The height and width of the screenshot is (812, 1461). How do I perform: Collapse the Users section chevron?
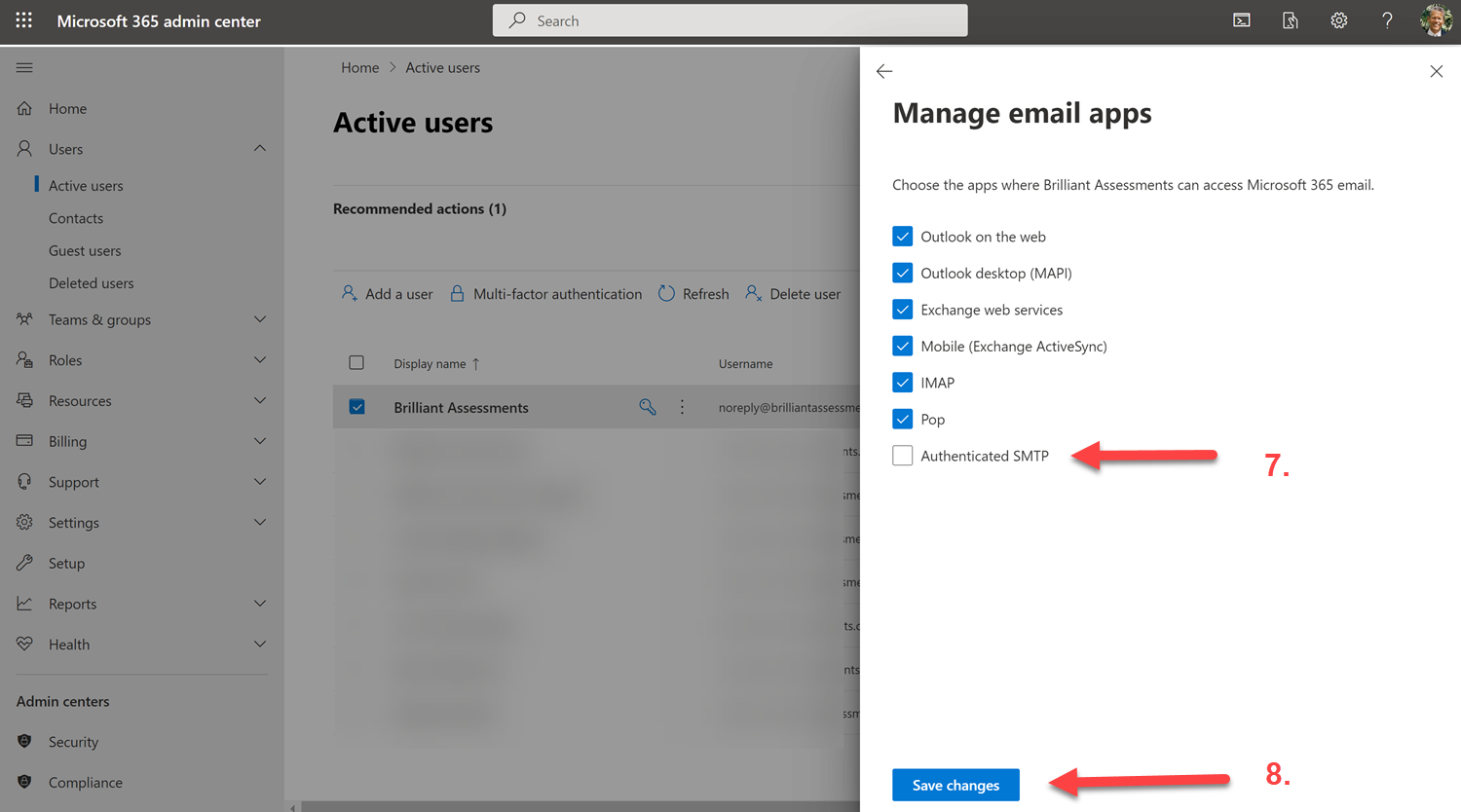(x=260, y=149)
